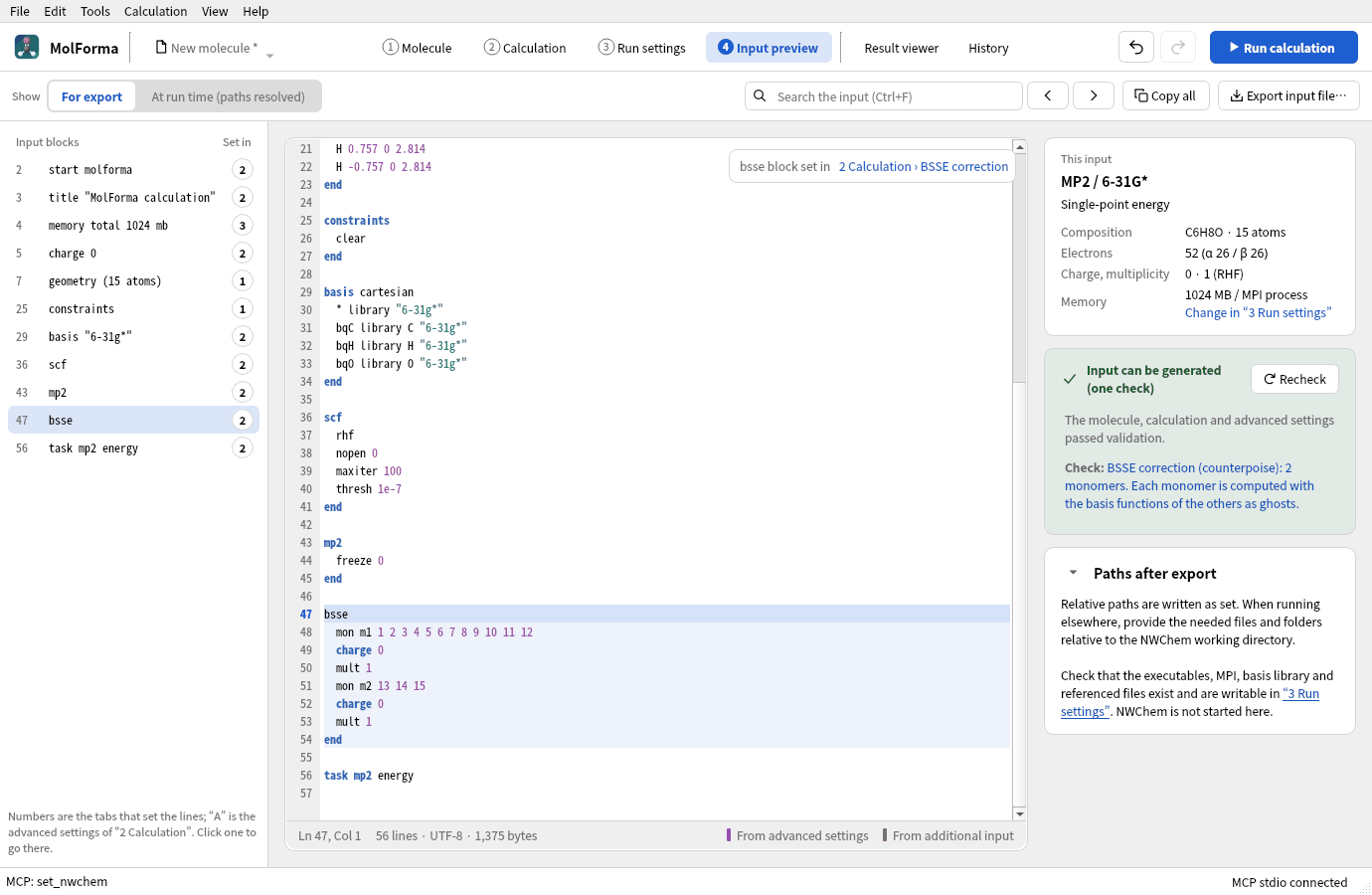Click the magnifier icon in search box
1372x895 pixels.
tap(760, 95)
